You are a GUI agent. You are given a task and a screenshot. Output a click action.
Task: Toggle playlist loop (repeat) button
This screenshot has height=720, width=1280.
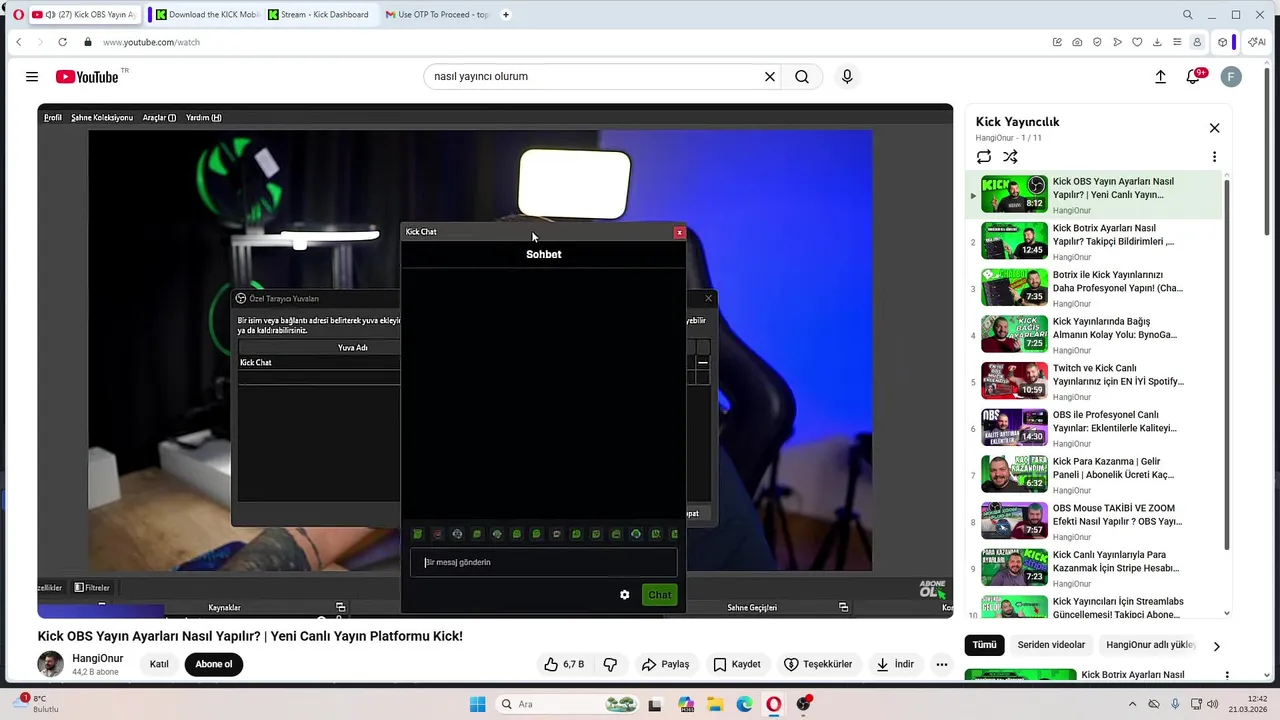(x=984, y=157)
